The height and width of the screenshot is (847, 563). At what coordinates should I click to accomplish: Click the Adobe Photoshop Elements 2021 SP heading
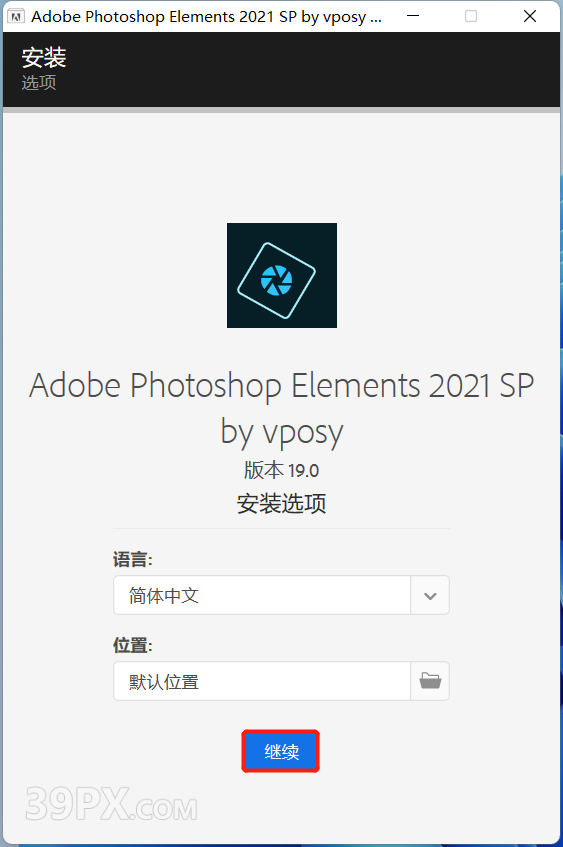pyautogui.click(x=282, y=386)
